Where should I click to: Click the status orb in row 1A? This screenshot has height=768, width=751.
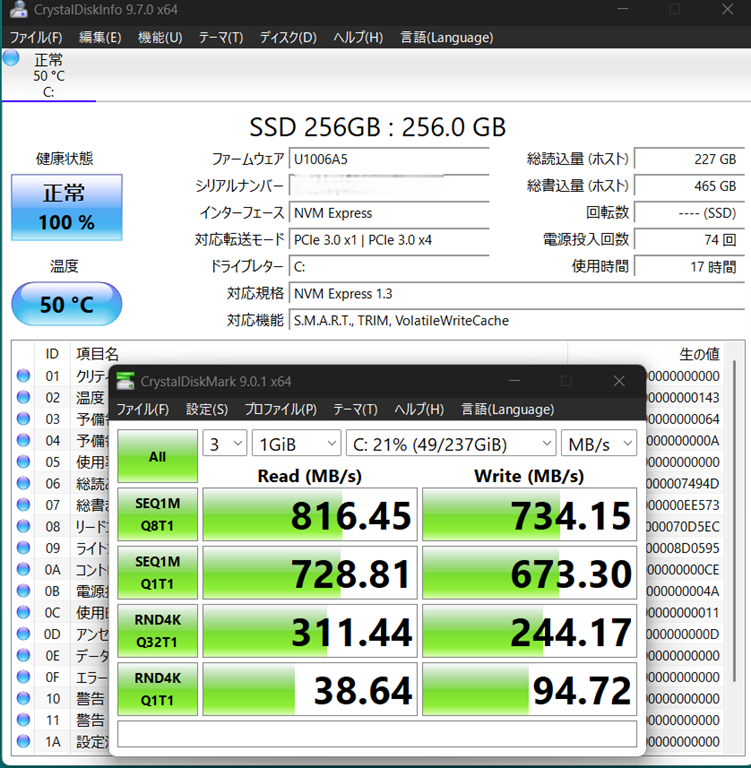tap(23, 741)
